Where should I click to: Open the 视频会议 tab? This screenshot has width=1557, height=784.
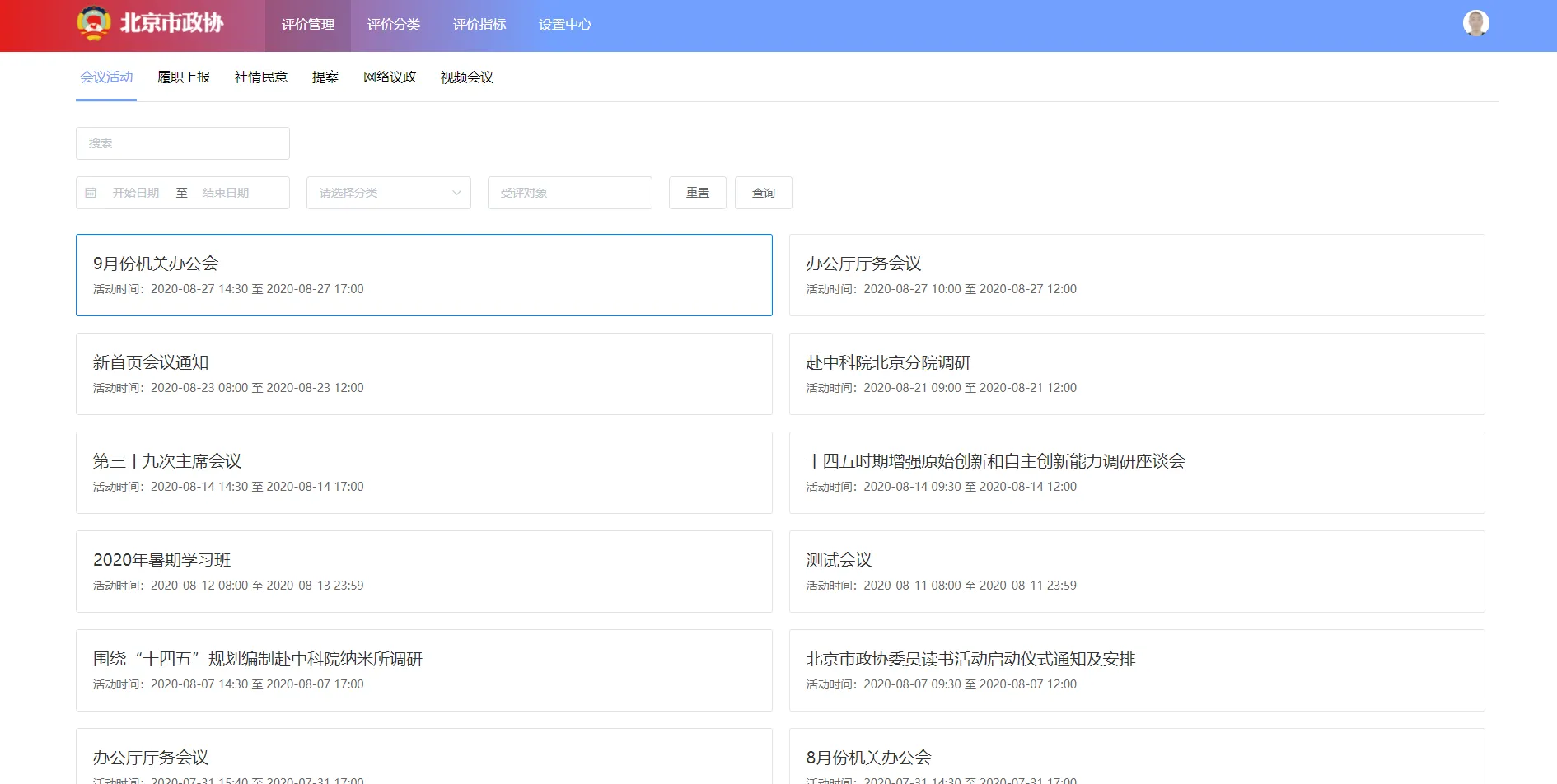tap(467, 77)
